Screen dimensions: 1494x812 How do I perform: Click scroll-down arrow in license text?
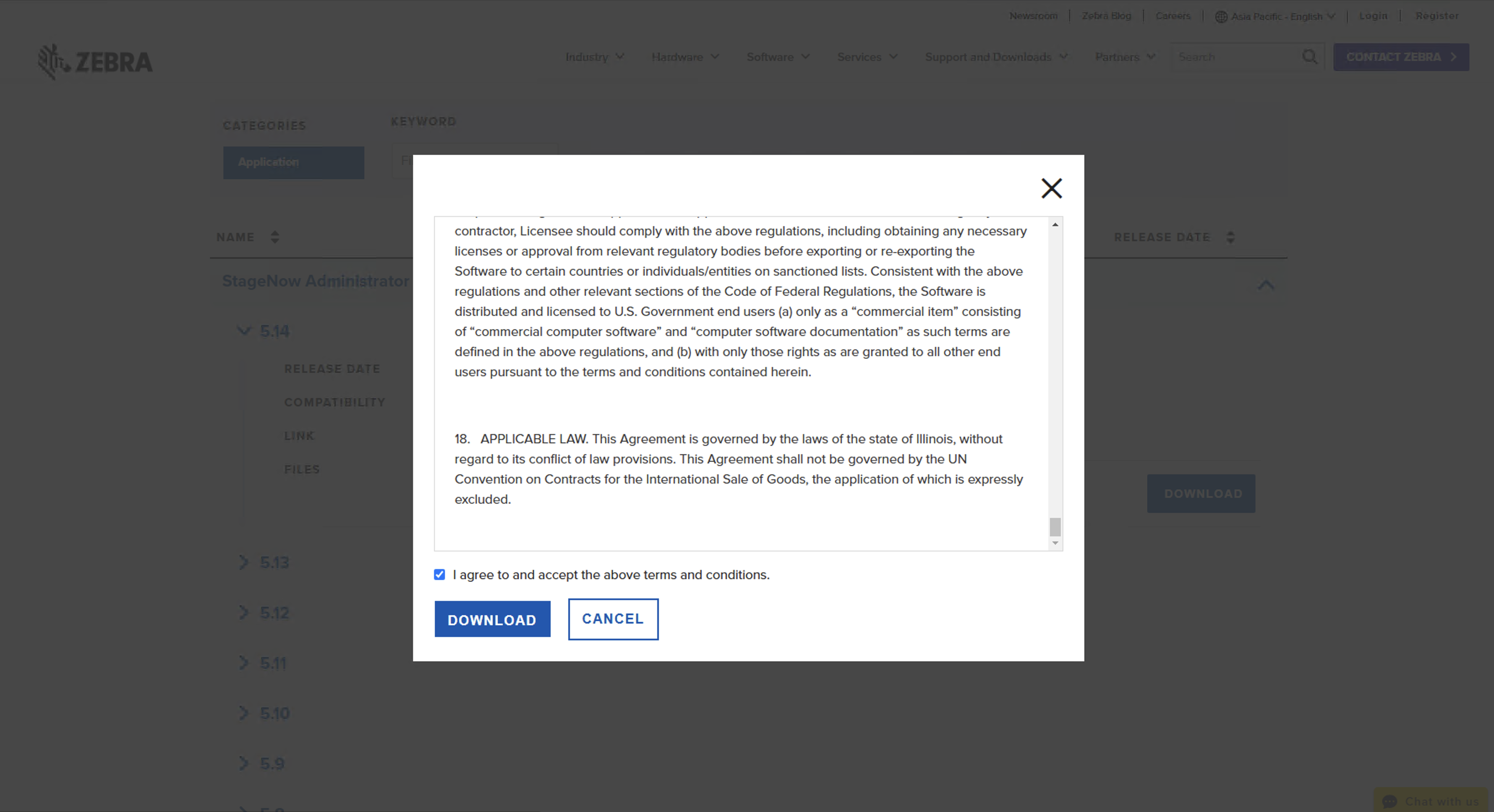tap(1055, 543)
